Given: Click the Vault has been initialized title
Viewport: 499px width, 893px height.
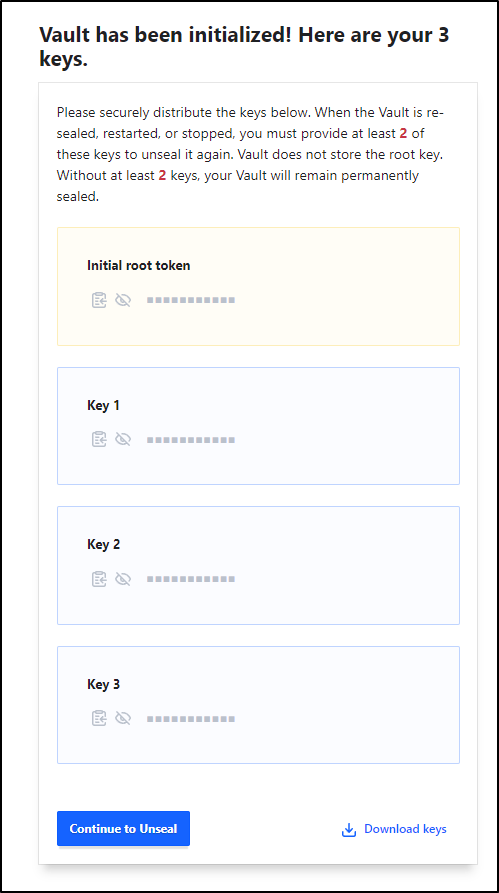Looking at the screenshot, I should (244, 47).
